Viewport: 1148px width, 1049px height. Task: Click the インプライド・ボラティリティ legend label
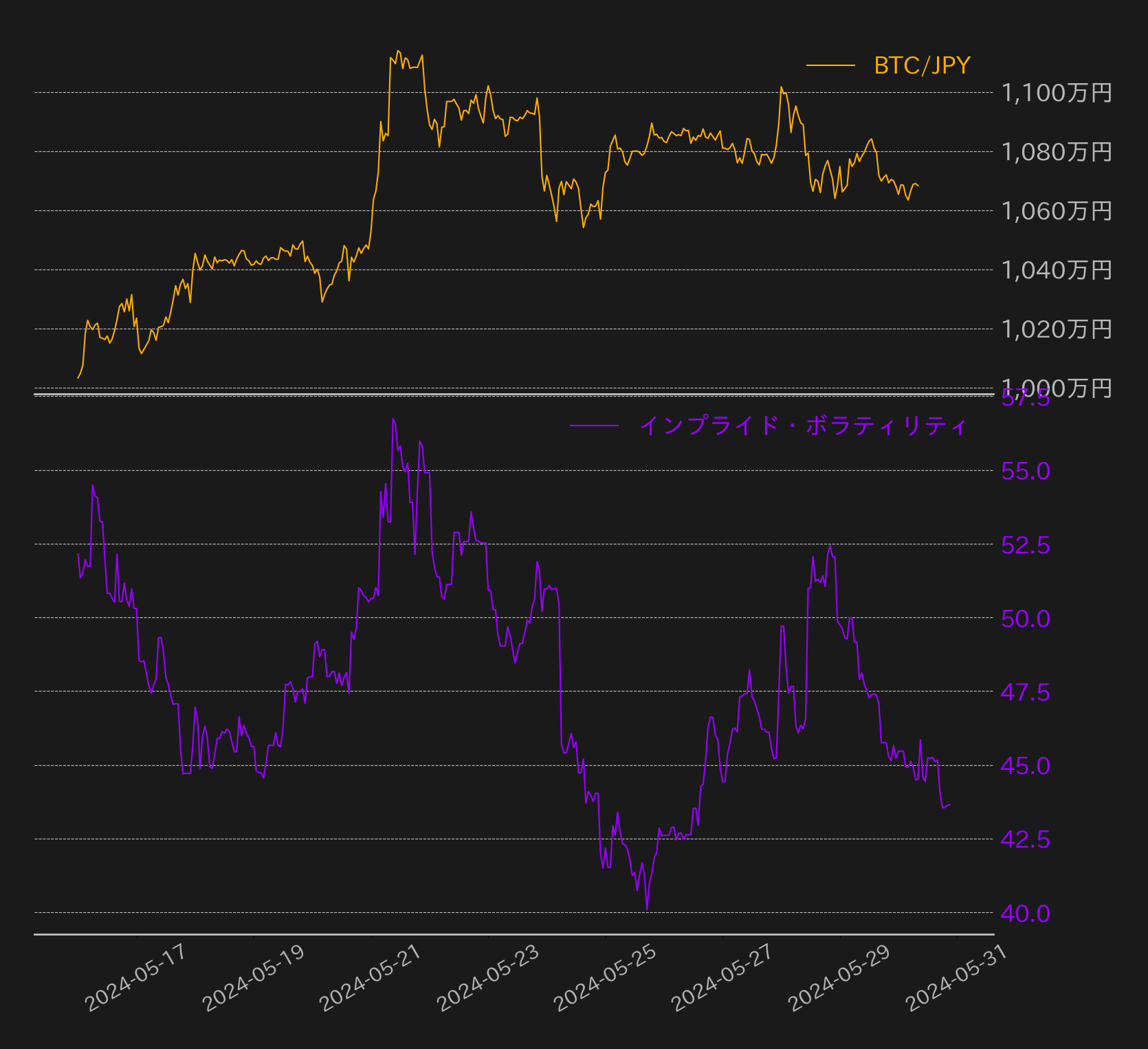coord(803,426)
